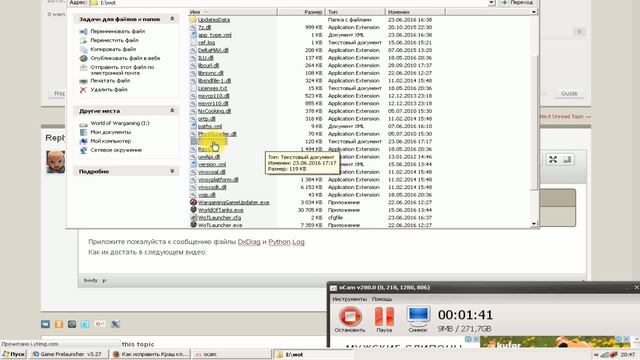
Task: Click the VK share icon below the post
Action: (x=45, y=324)
